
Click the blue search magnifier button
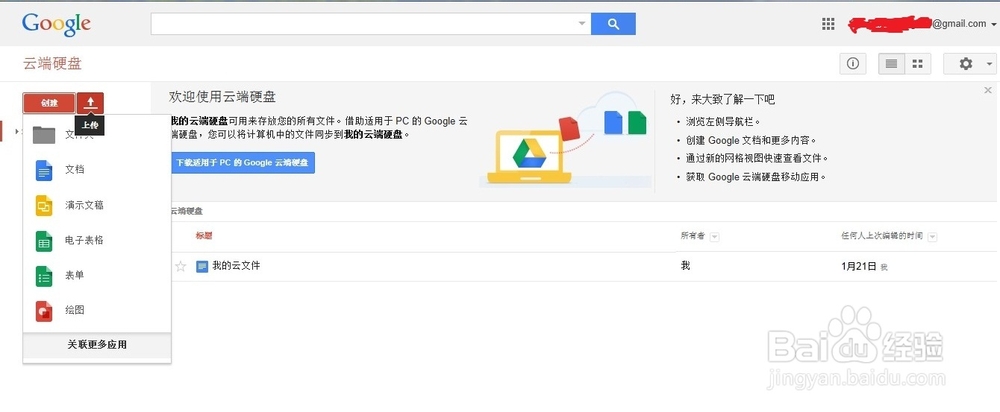613,24
